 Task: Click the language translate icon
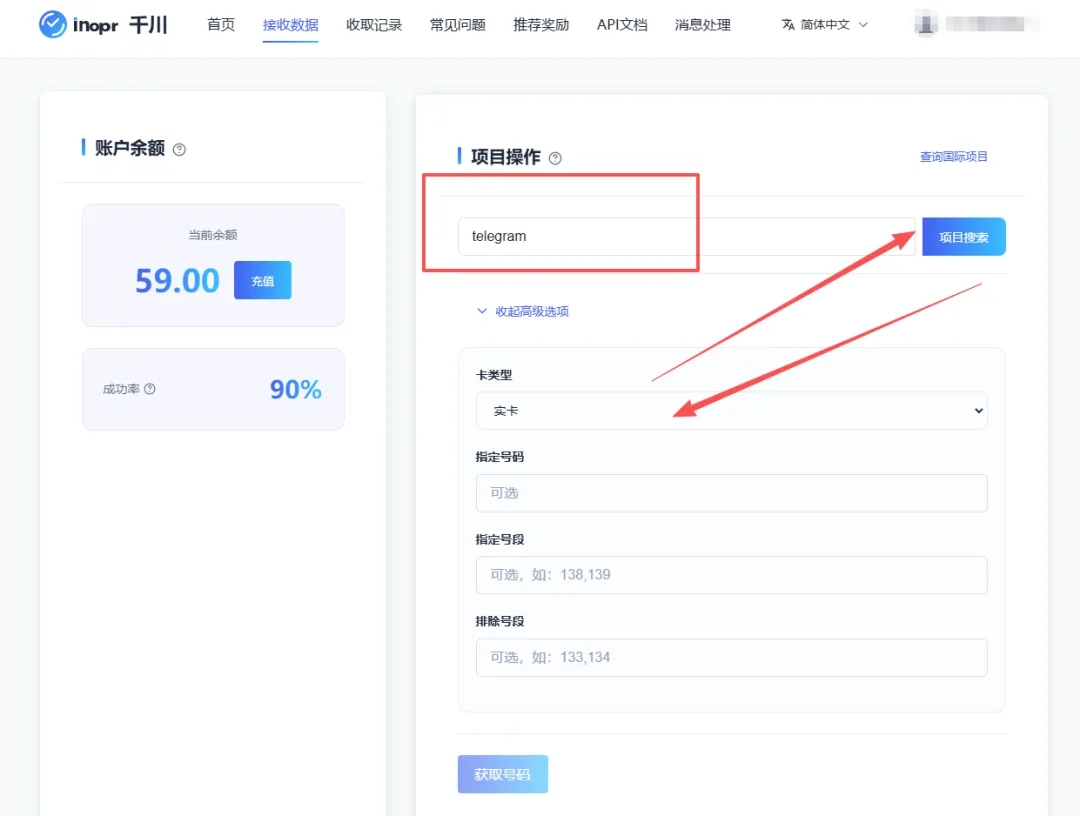(788, 25)
